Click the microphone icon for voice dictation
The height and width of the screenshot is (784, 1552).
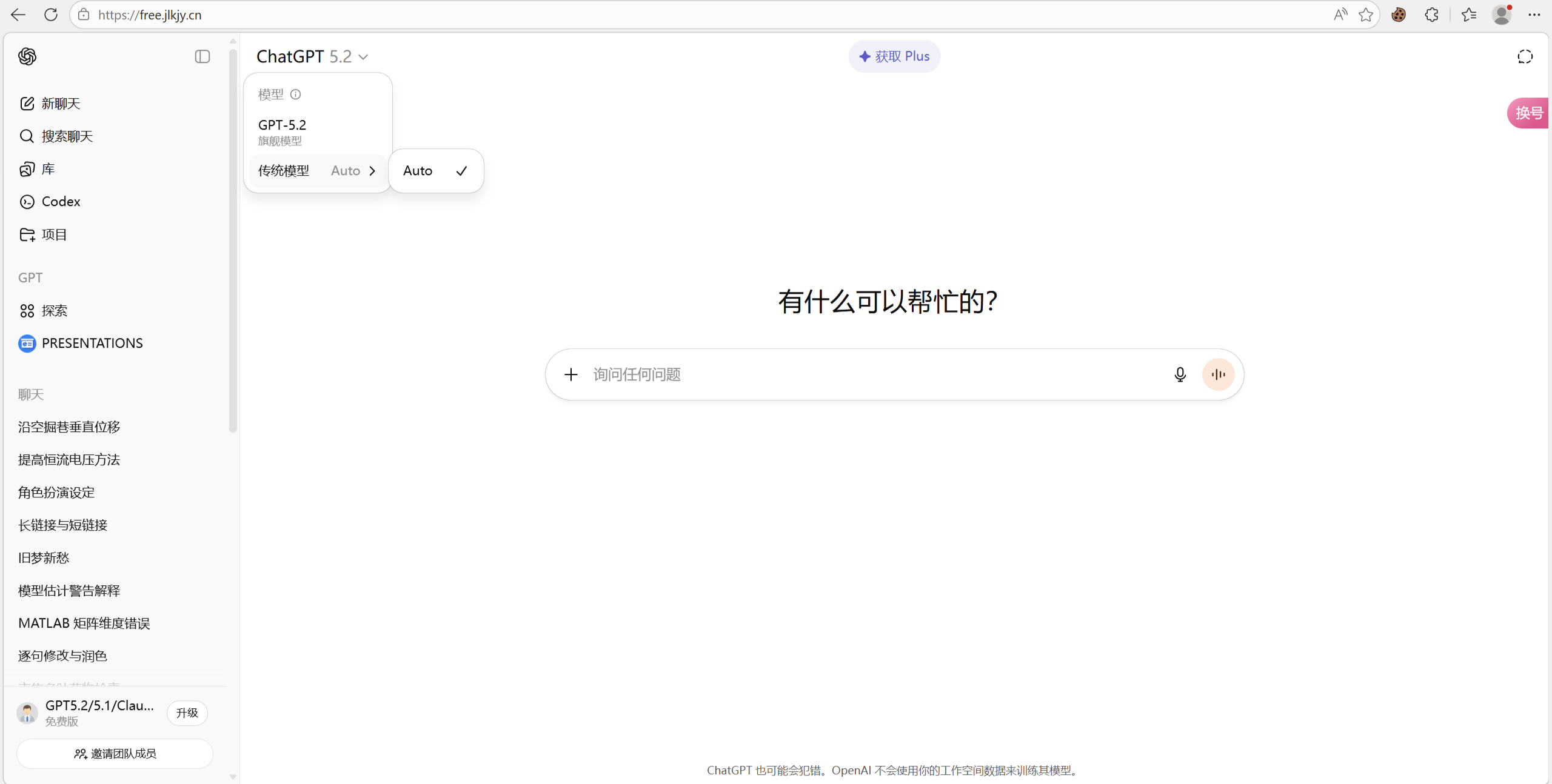(x=1179, y=374)
